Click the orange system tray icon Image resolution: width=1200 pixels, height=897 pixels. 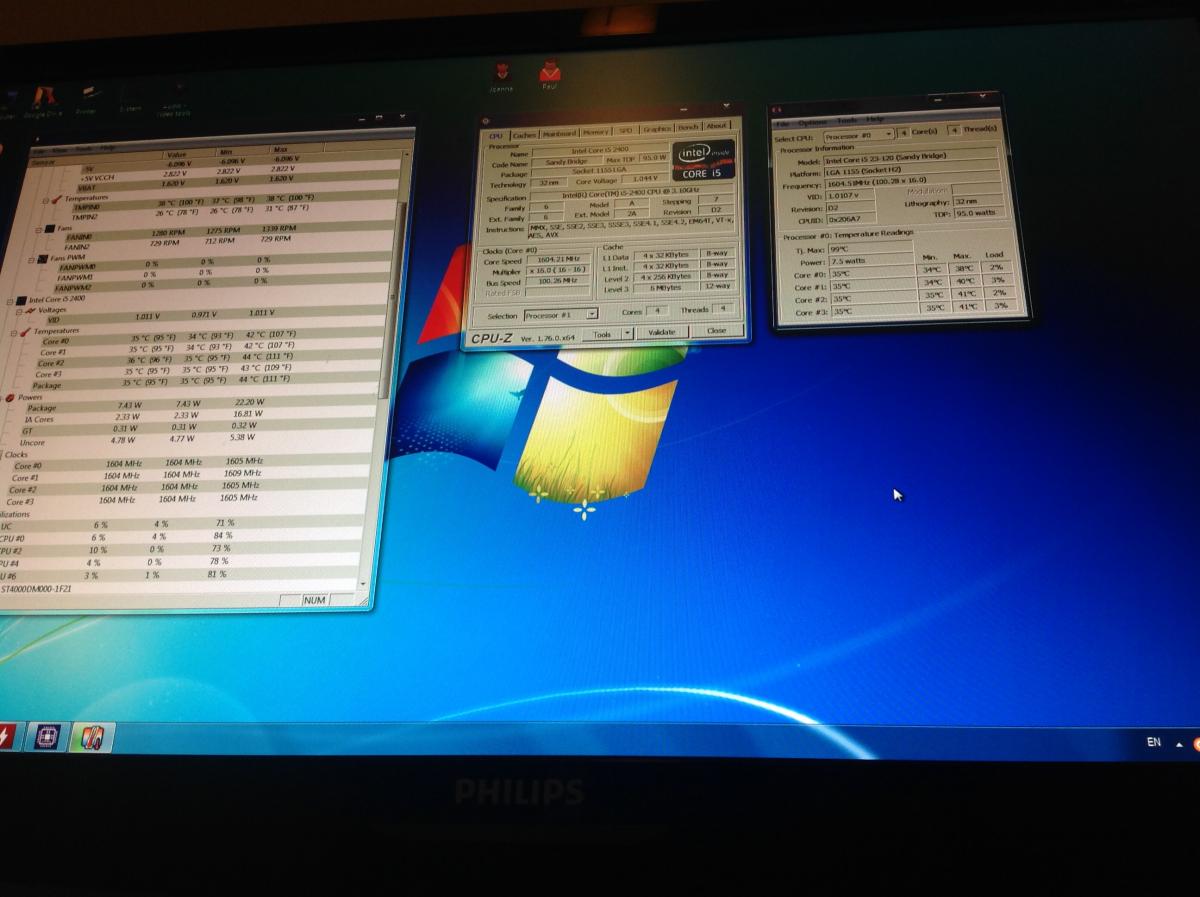click(1196, 743)
